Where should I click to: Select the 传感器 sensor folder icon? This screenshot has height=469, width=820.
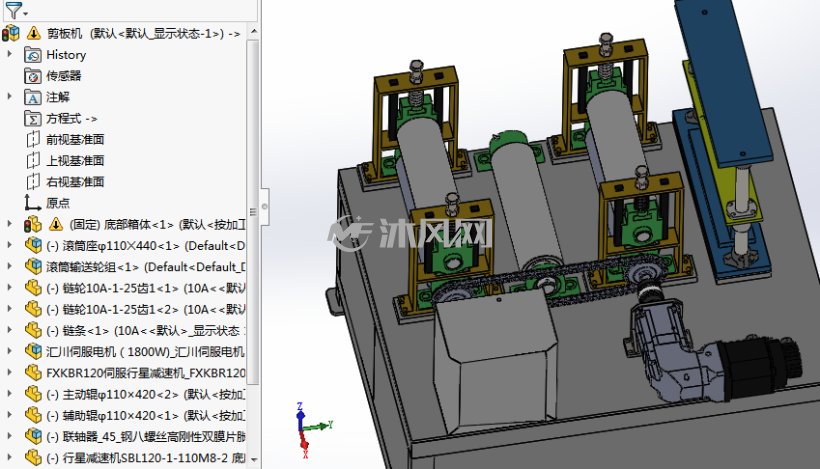coord(32,76)
